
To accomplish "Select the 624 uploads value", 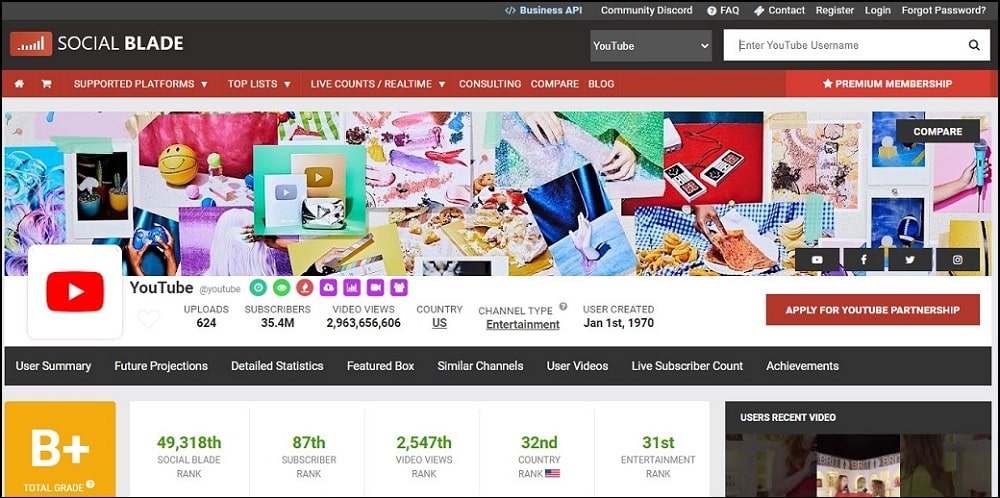I will coord(206,323).
